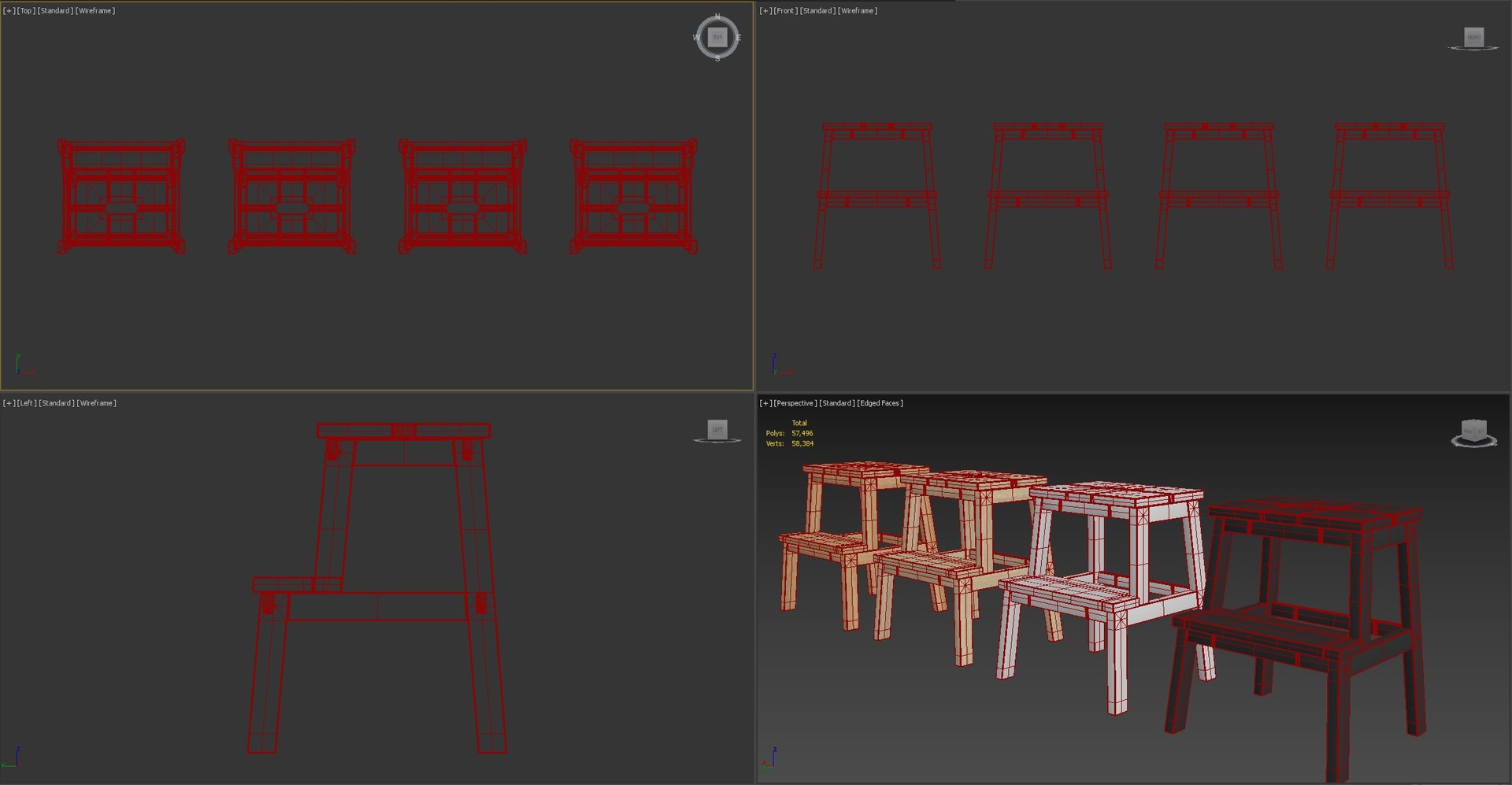The image size is (1512, 785).
Task: Open the [+] general menu in Top viewport
Action: click(x=9, y=11)
